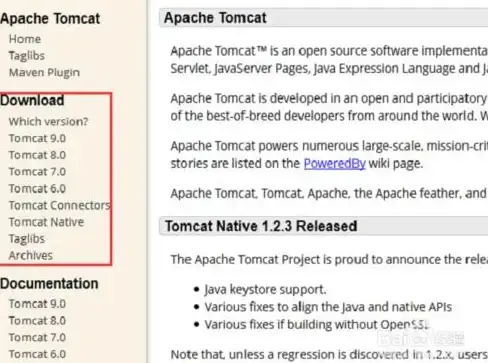Open Tomcat 6.0 under Download

(37, 189)
